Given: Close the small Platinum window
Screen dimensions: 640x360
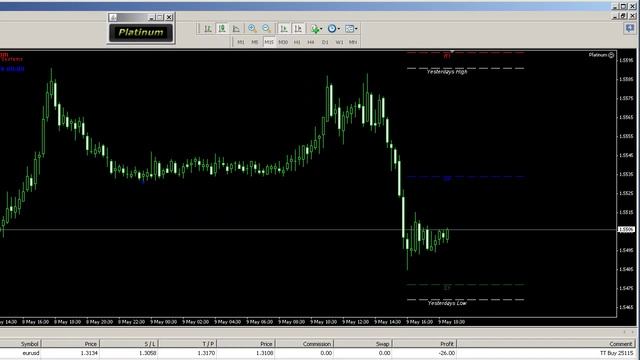Looking at the screenshot, I should pyautogui.click(x=169, y=17).
